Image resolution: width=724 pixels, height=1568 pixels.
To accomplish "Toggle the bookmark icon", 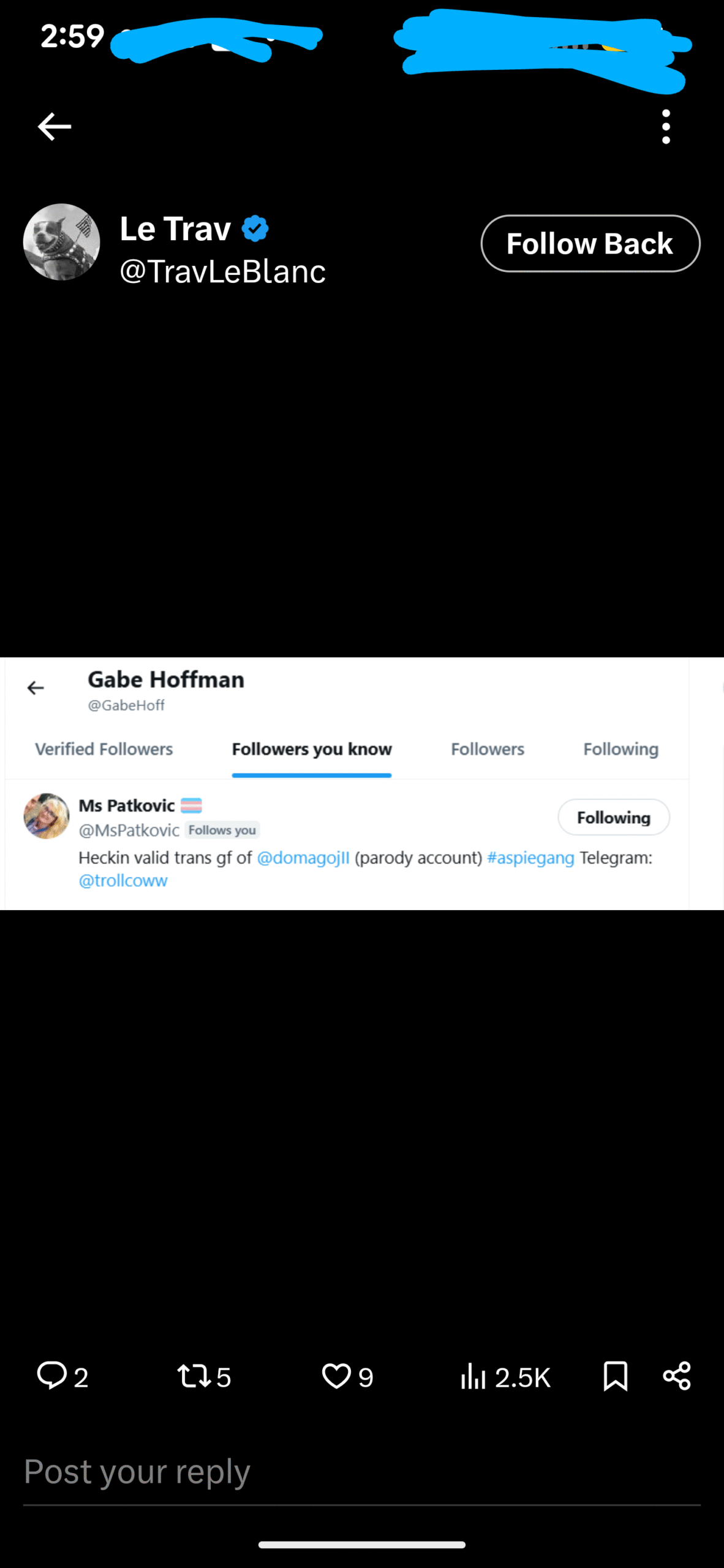I will [616, 1376].
